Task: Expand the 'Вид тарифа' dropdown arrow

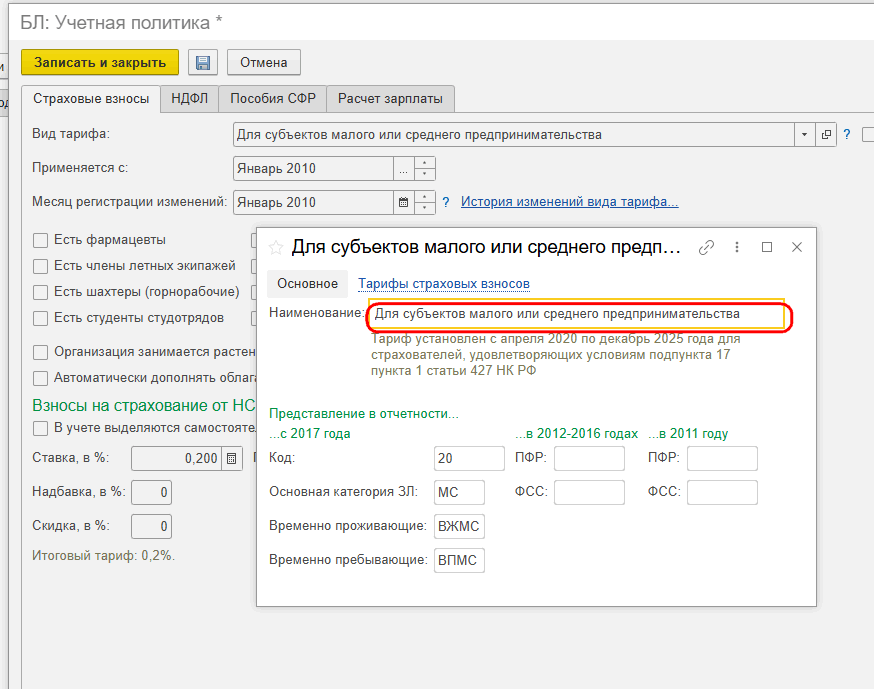Action: (x=804, y=134)
